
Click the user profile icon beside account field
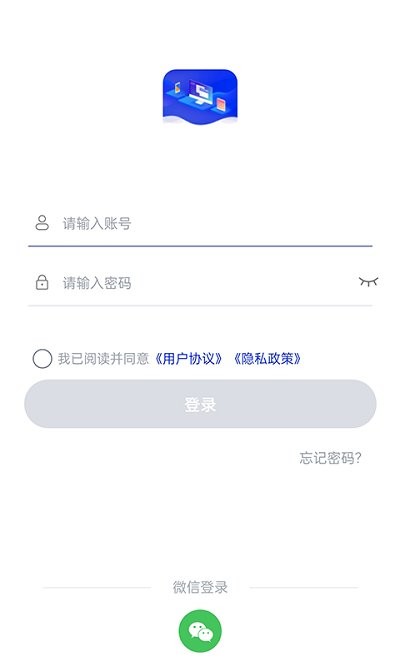click(x=42, y=223)
